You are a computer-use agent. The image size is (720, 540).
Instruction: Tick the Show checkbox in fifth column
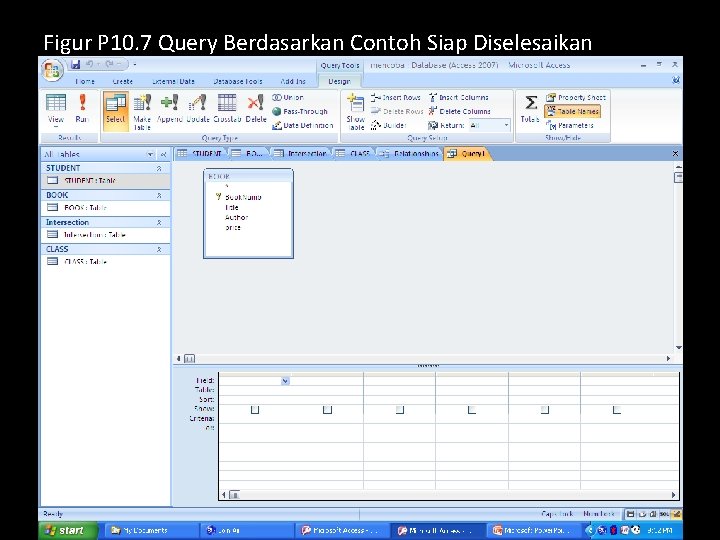[x=545, y=409]
